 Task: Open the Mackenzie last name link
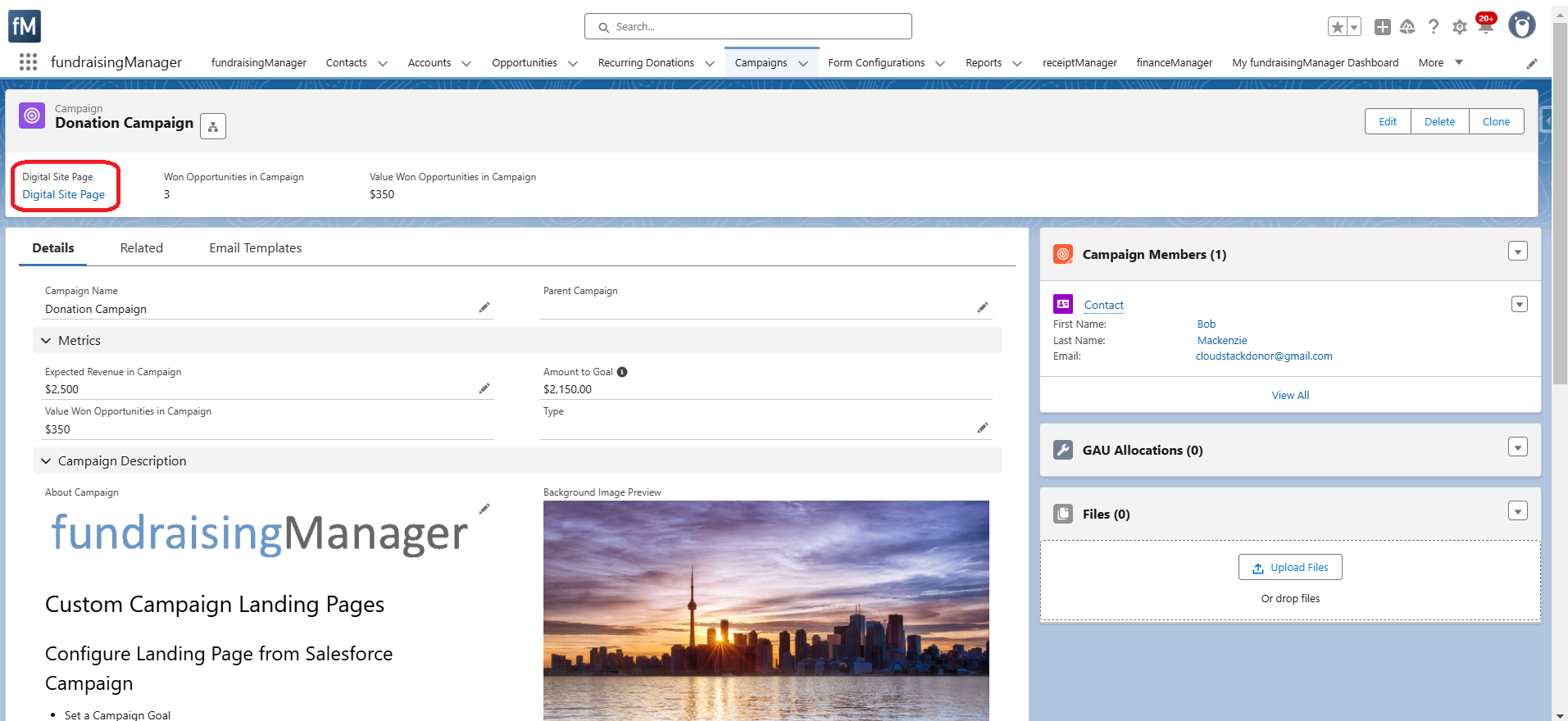pos(1221,340)
